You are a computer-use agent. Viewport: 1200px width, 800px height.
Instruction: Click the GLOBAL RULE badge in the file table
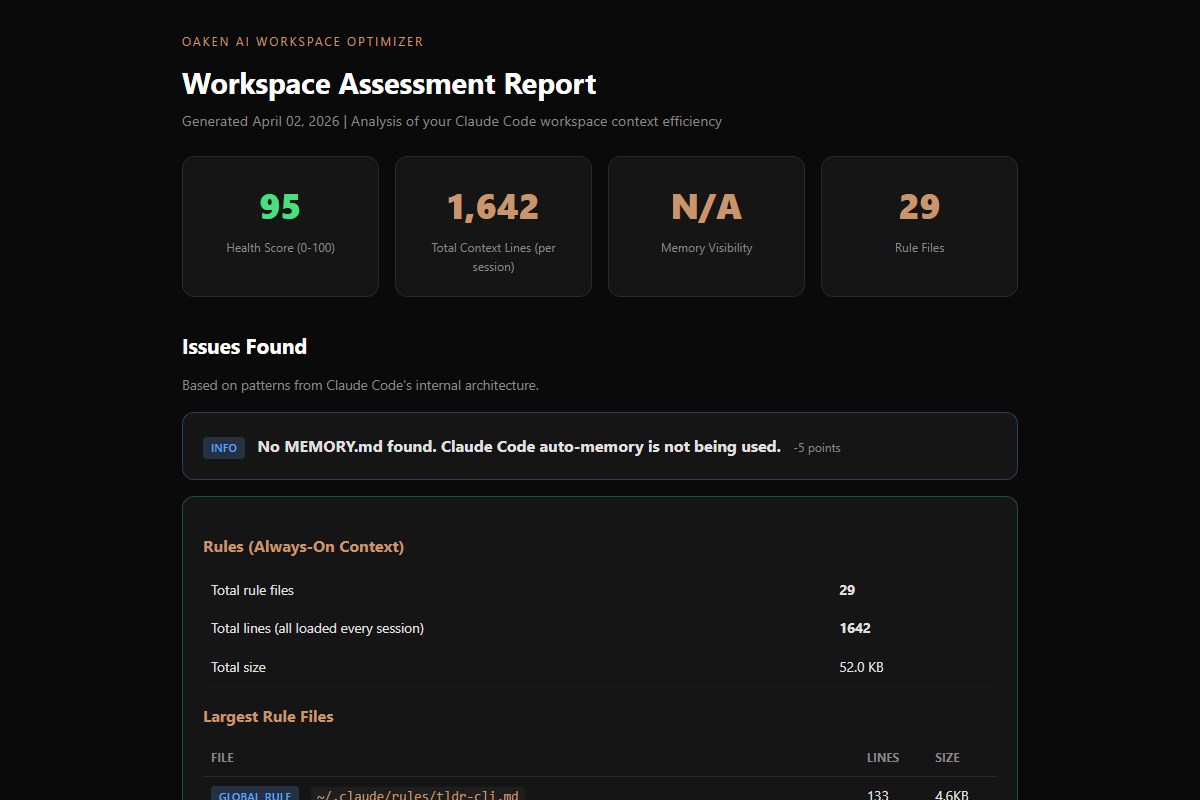click(x=255, y=793)
